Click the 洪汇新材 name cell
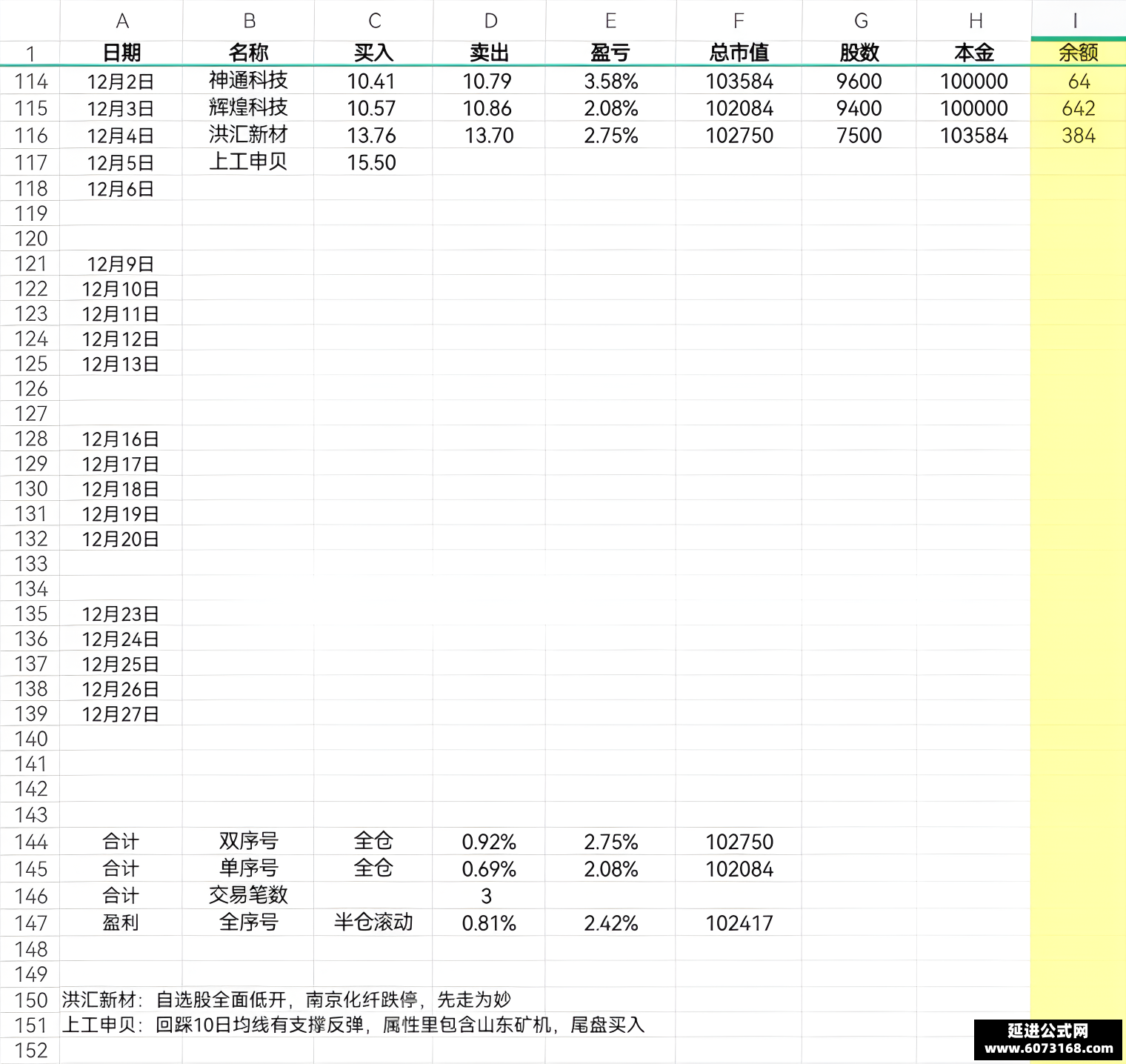Screen dimensions: 1126x1064 pos(248,135)
